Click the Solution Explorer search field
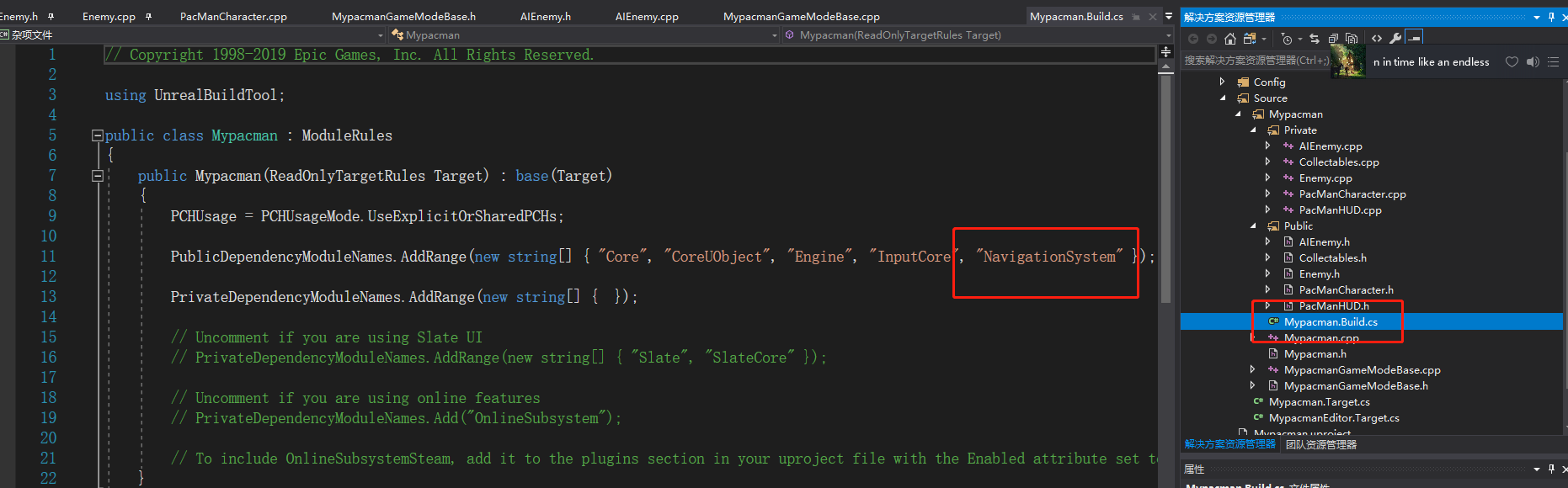 [x=1256, y=61]
